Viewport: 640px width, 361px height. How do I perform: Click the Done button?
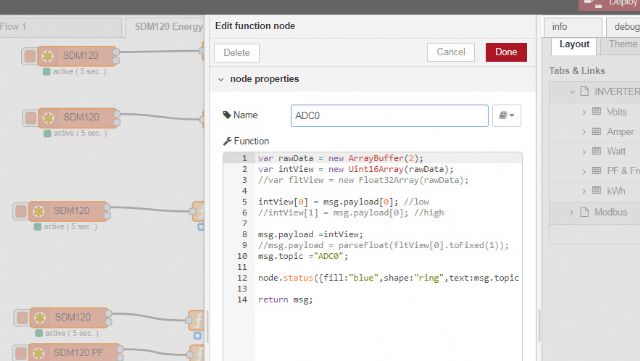pyautogui.click(x=506, y=52)
